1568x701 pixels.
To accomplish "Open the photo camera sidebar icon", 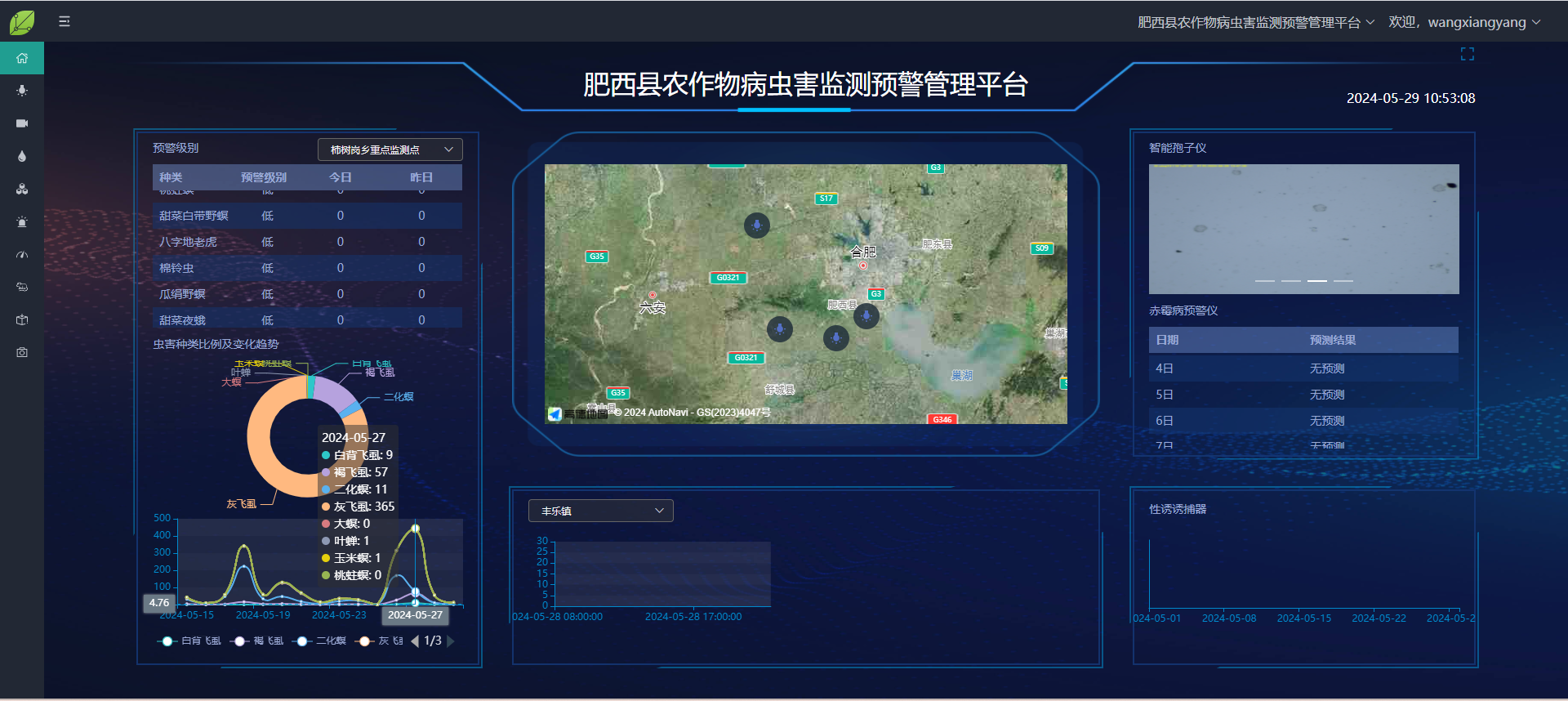I will [x=22, y=352].
